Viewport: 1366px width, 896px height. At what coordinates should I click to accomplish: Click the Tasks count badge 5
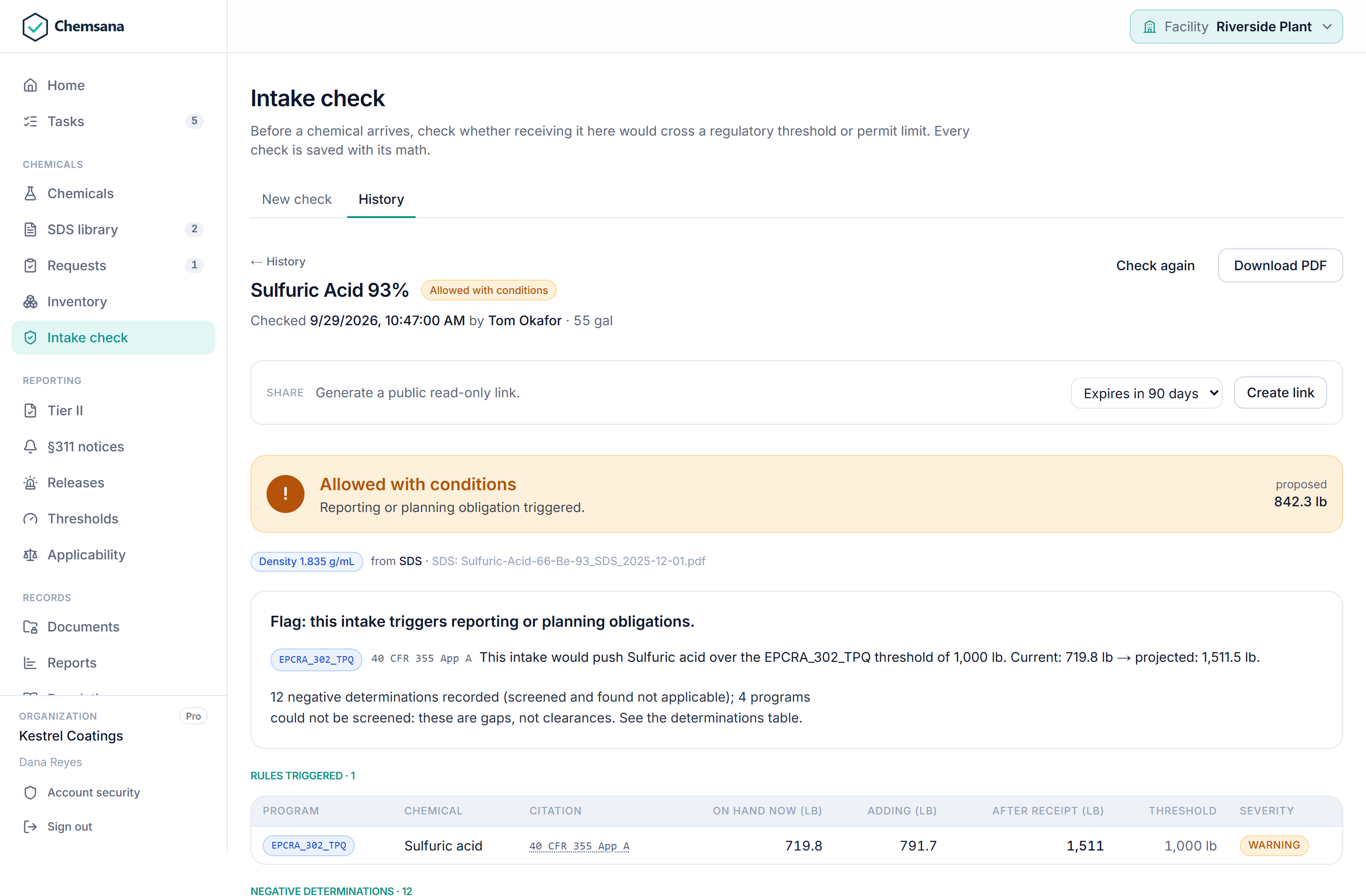[194, 121]
